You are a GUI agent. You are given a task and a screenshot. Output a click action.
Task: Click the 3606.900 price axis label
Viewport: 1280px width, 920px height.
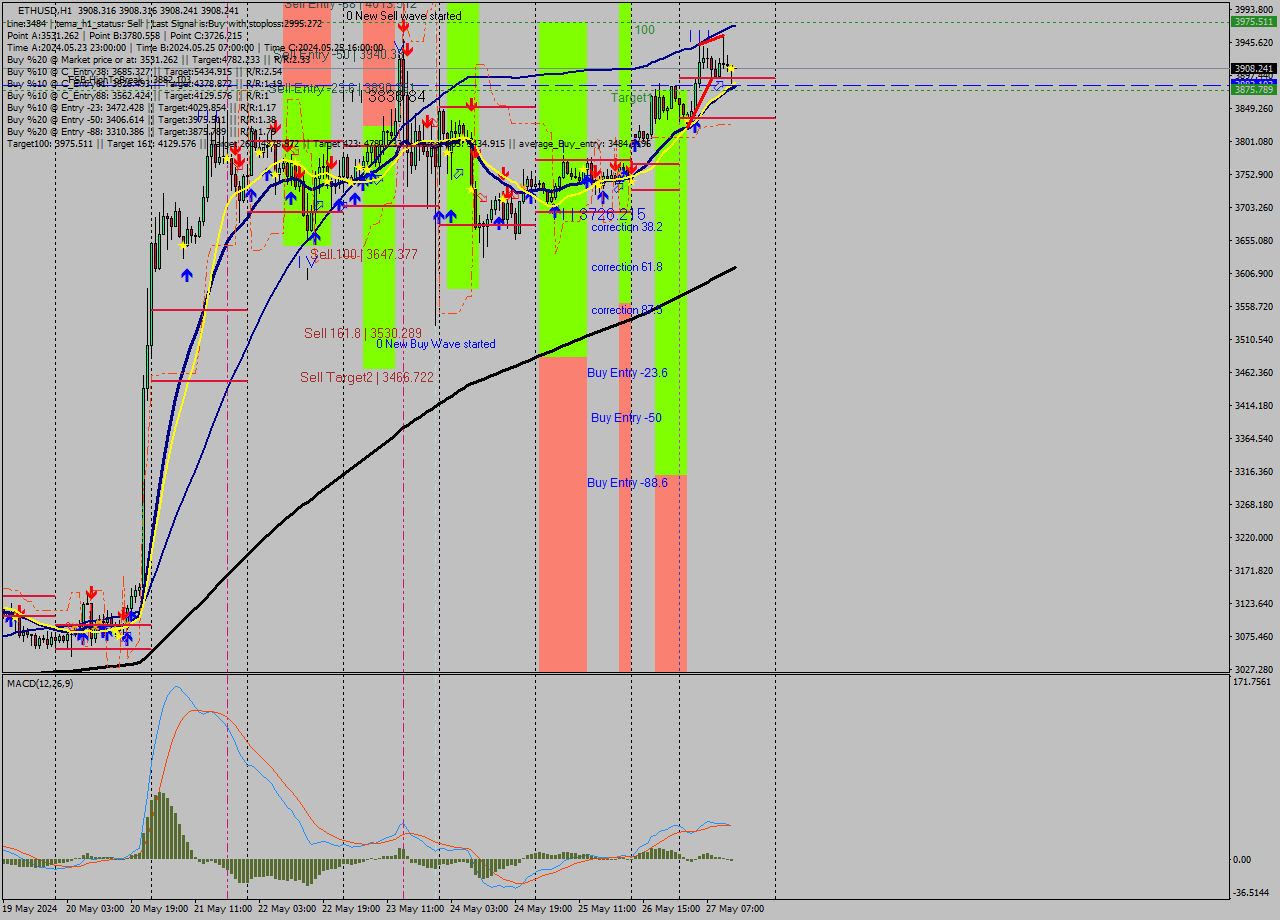point(1253,274)
